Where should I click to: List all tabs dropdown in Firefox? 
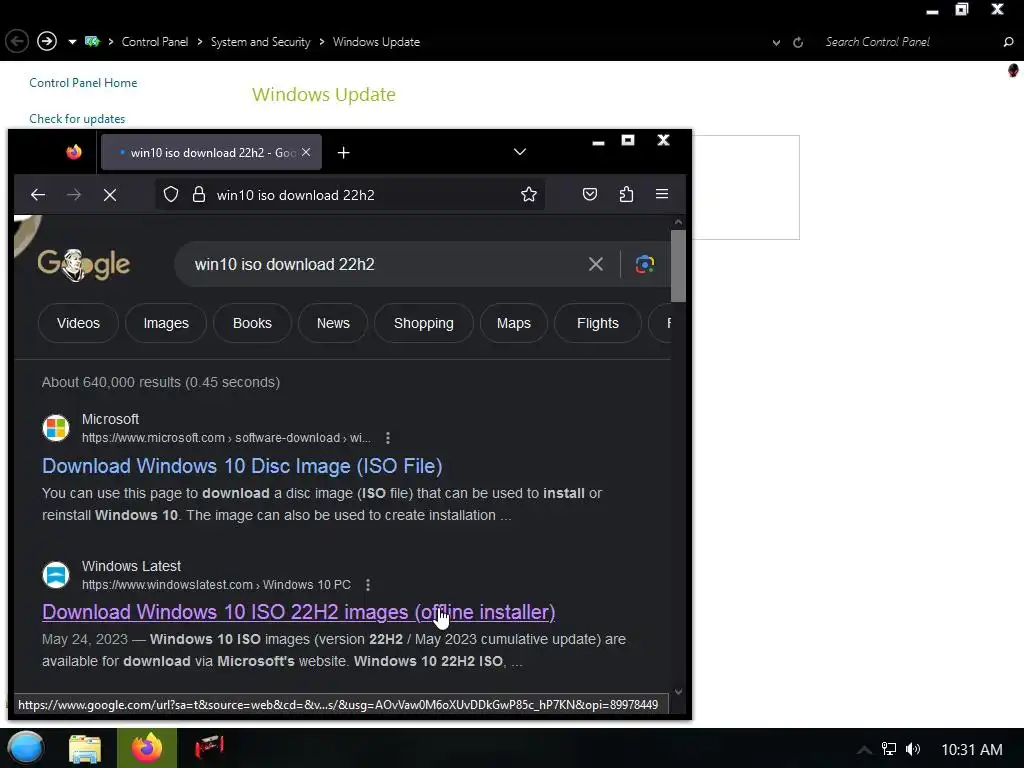520,152
